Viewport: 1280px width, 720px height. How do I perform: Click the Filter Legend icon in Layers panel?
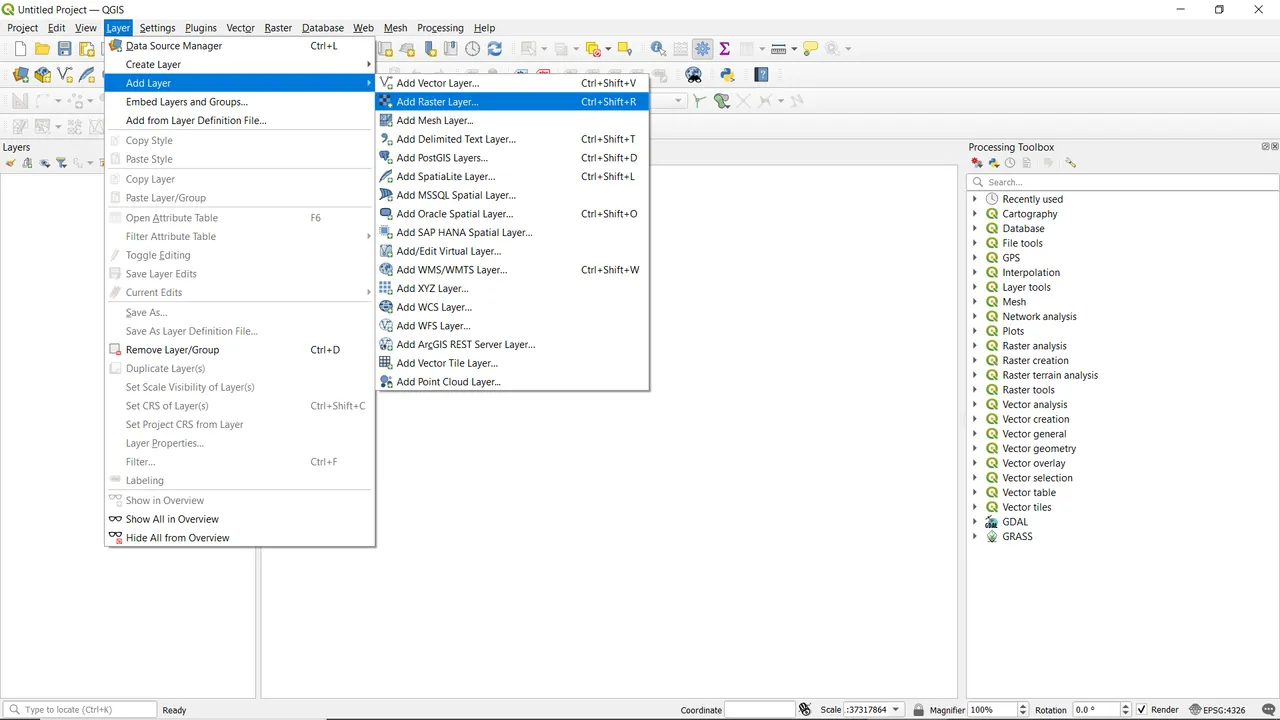pyautogui.click(x=61, y=163)
